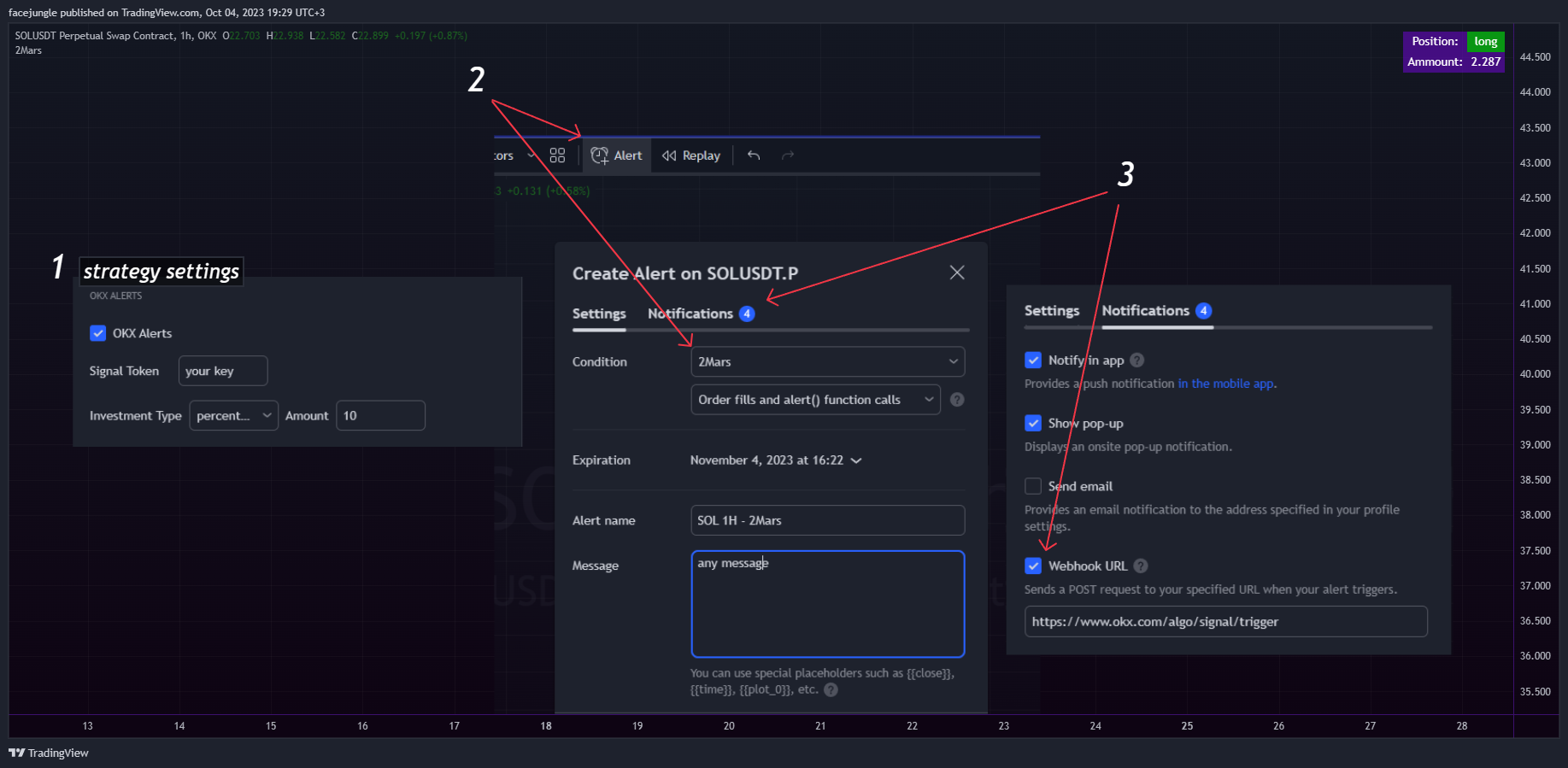Toggle the OKX Alerts checkbox
The width and height of the screenshot is (1568, 768).
tap(98, 333)
